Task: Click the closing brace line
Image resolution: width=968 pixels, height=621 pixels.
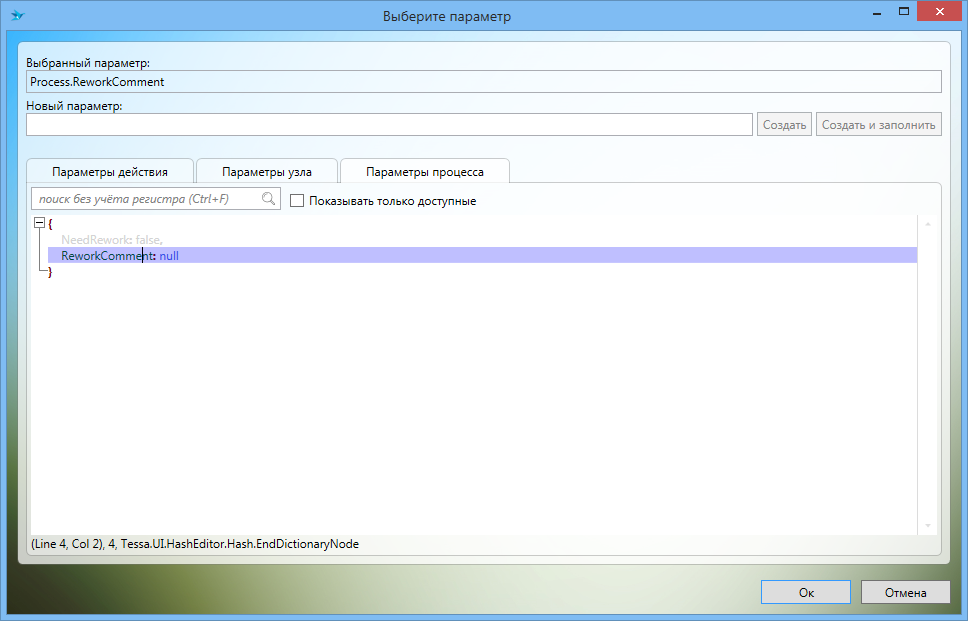Action: tap(50, 272)
